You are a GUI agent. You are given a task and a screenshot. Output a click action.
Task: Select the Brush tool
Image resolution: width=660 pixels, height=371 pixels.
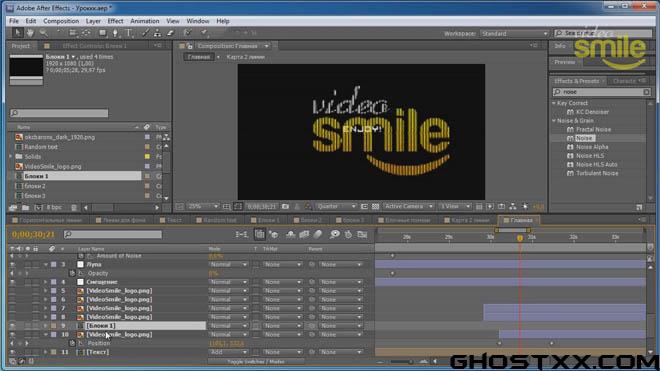(x=145, y=33)
